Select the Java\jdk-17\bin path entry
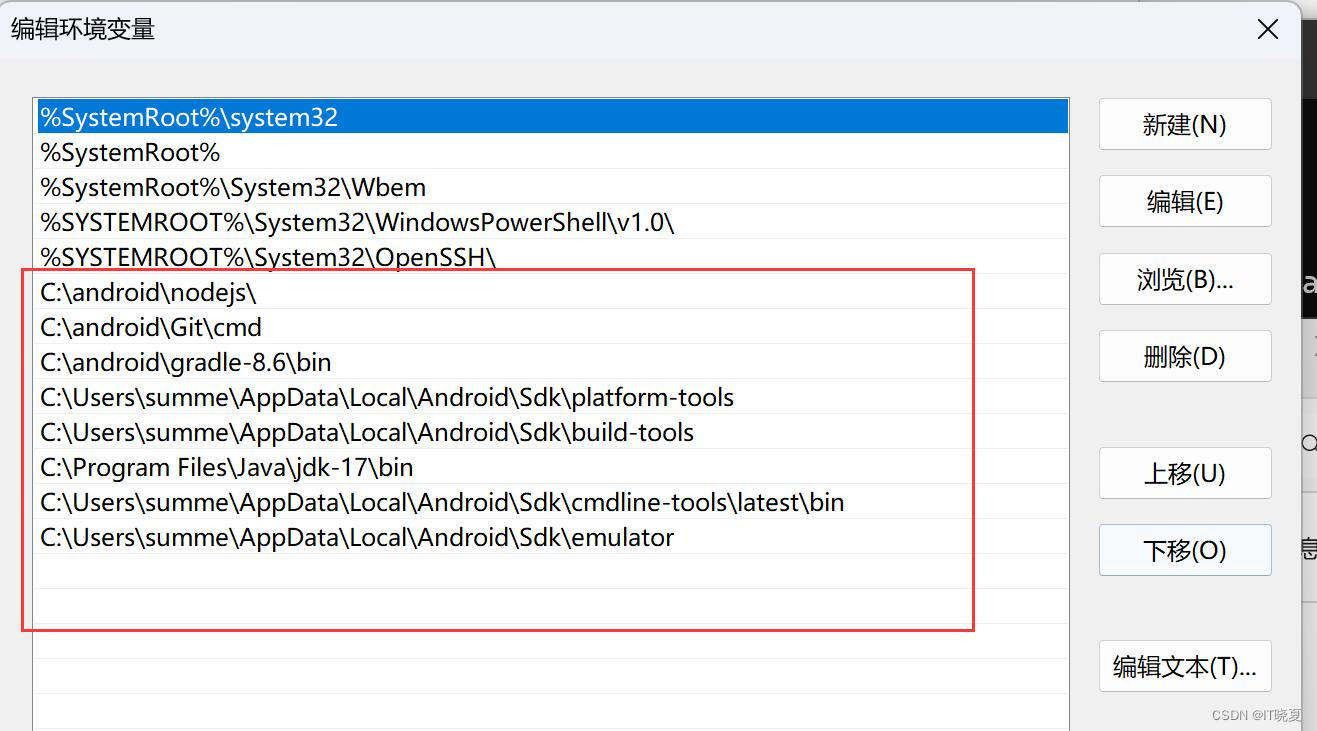Image resolution: width=1317 pixels, height=731 pixels. click(552, 467)
